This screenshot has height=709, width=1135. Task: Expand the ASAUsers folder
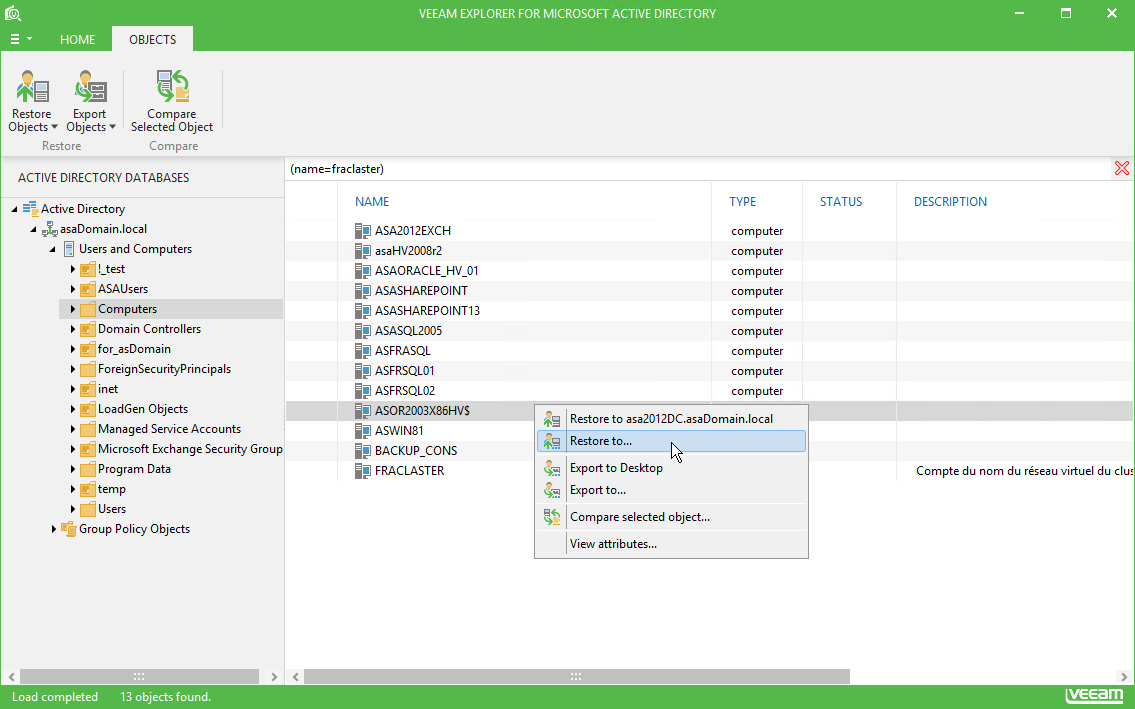tap(72, 289)
